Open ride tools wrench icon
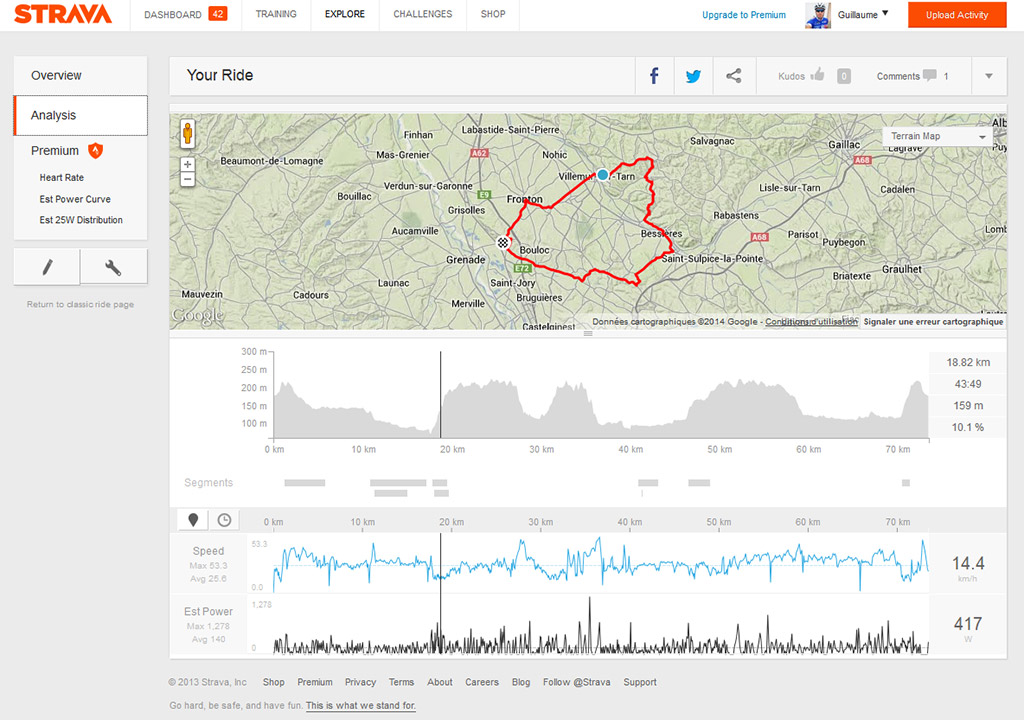 tap(114, 267)
